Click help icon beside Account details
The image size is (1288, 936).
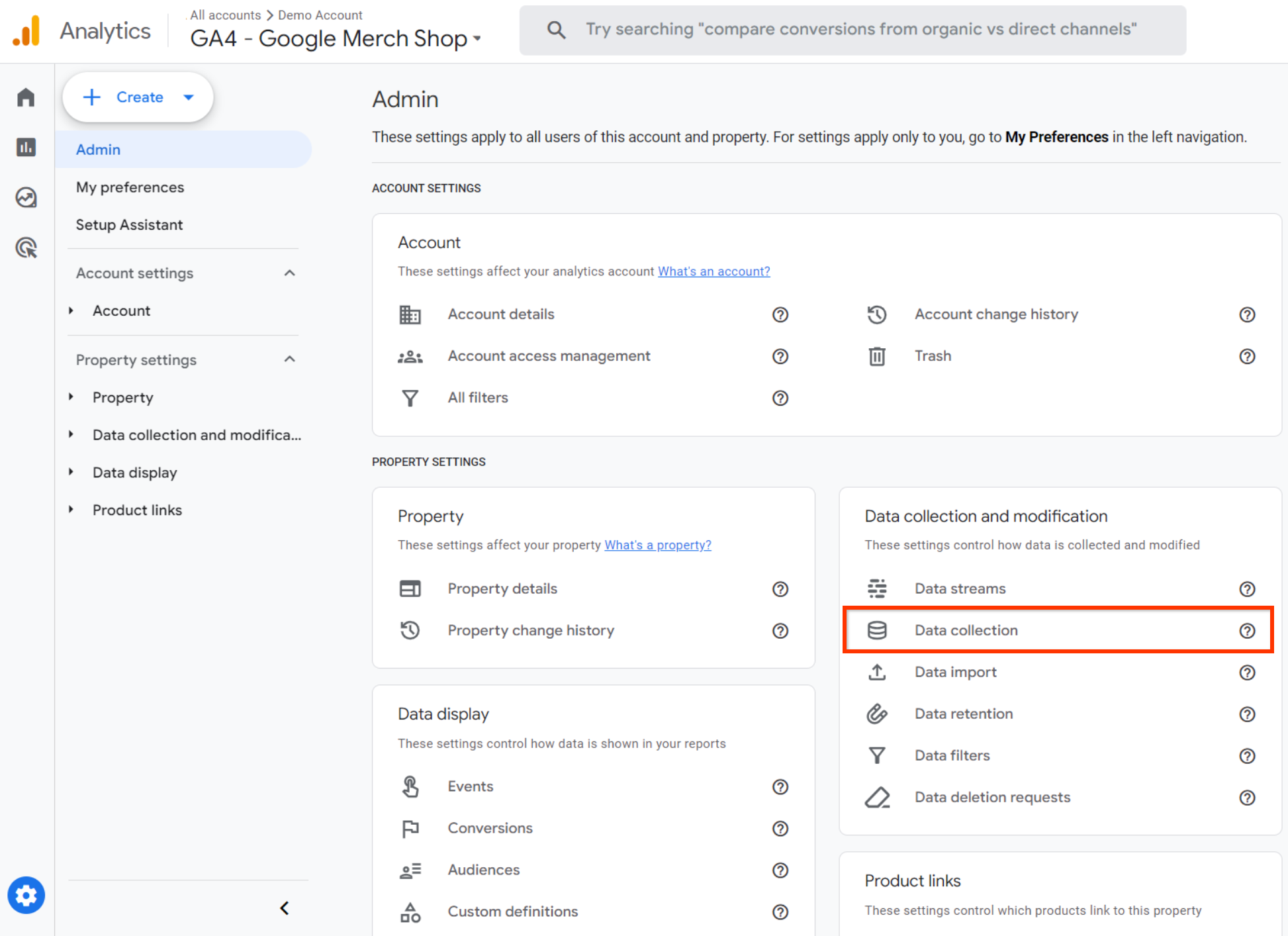(780, 314)
